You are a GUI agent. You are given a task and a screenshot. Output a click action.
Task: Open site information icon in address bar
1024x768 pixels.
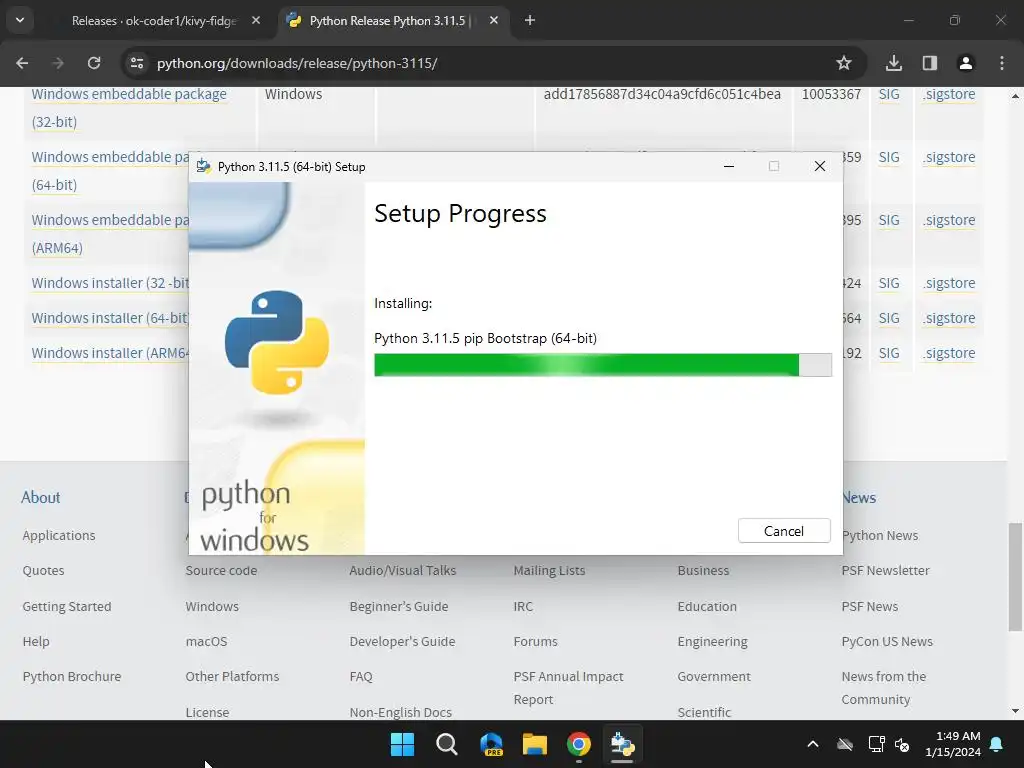(137, 63)
